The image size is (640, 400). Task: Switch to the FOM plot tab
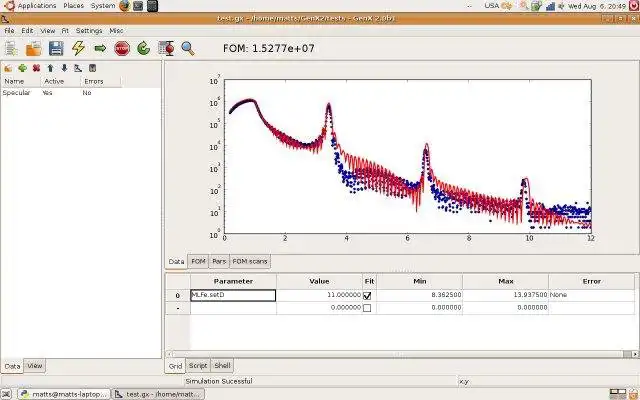[198, 261]
